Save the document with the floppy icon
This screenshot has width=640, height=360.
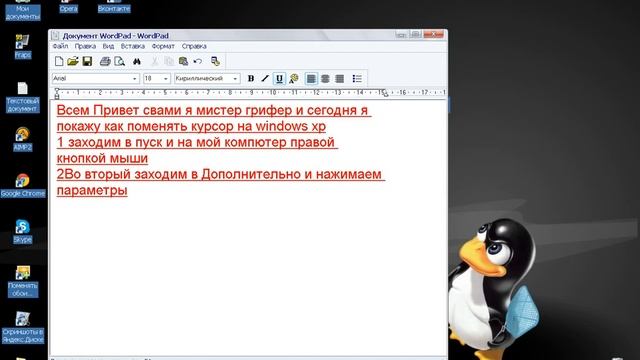coord(87,61)
